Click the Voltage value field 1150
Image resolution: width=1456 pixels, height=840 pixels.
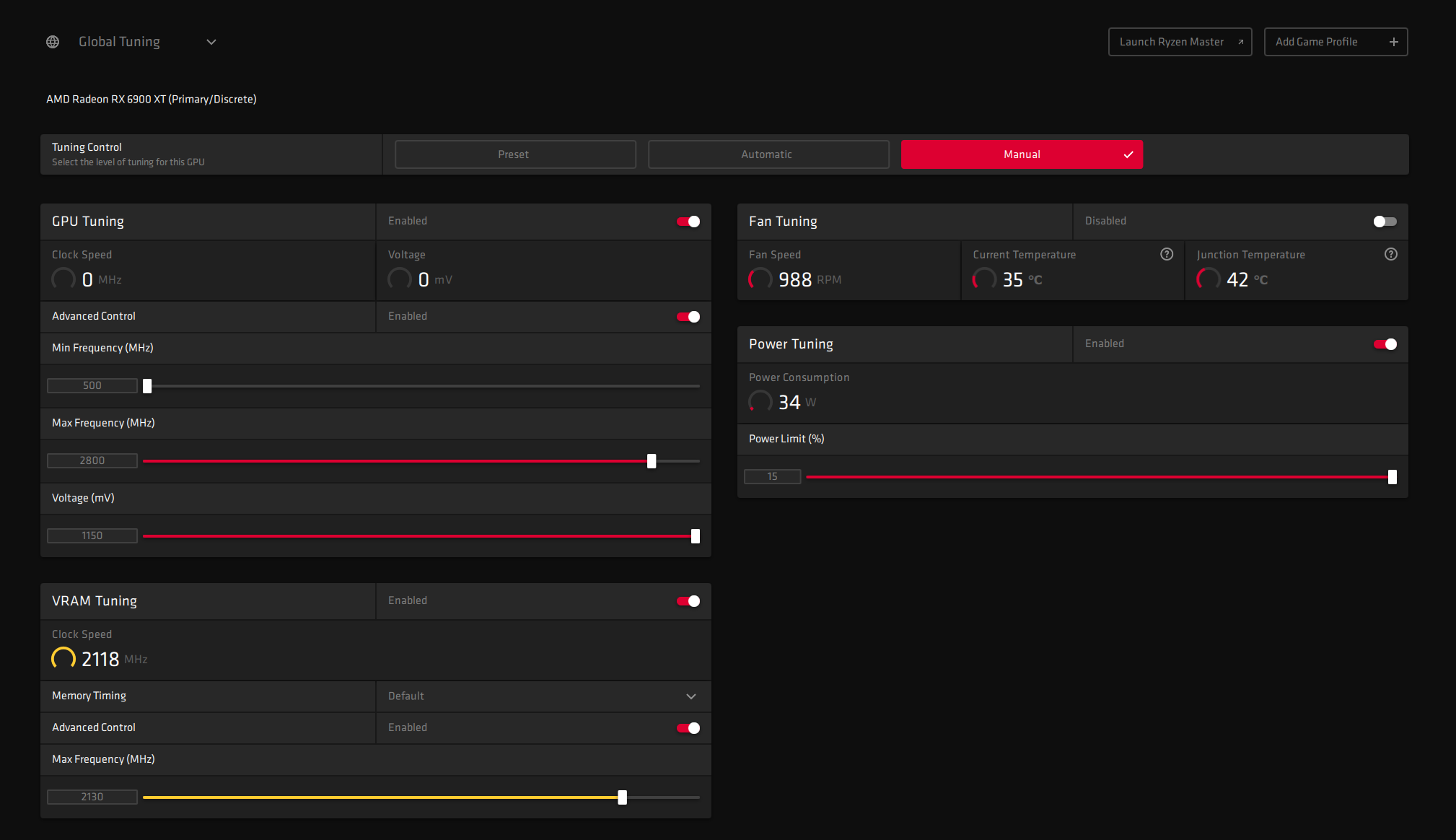click(92, 536)
